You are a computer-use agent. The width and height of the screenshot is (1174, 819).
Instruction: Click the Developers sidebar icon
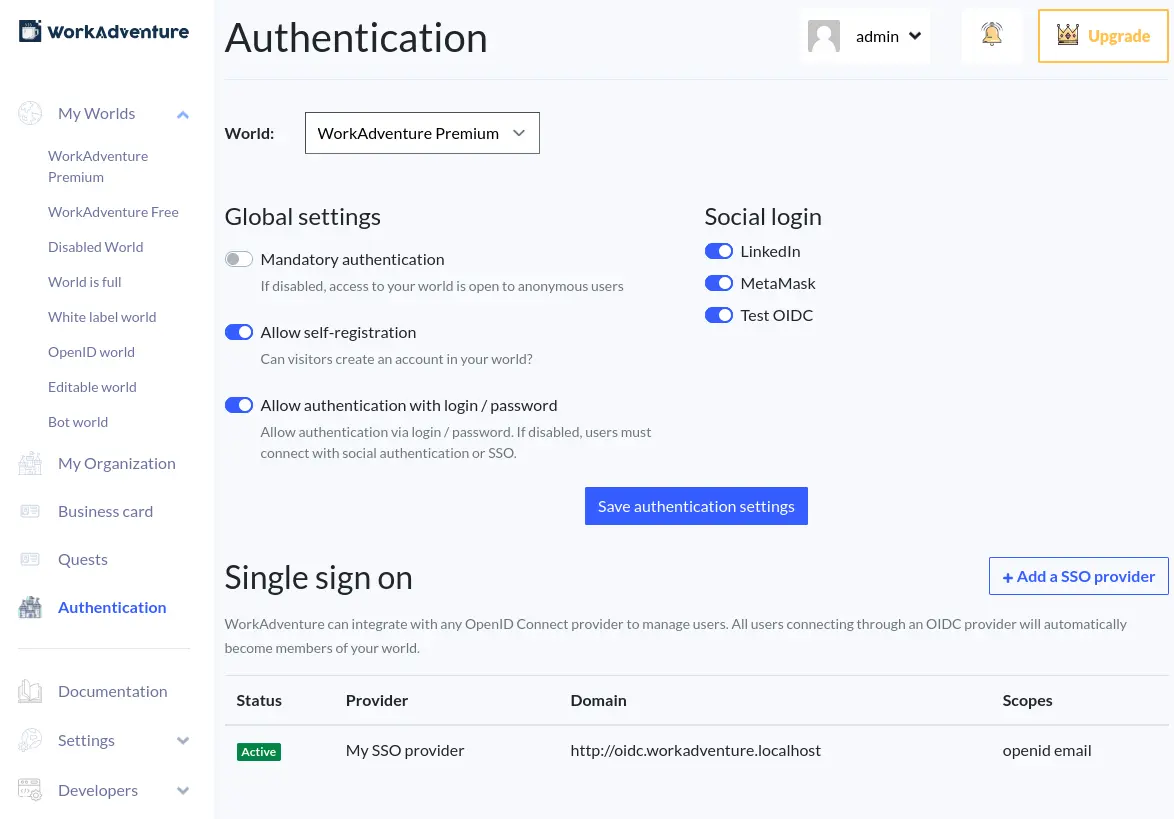[30, 790]
